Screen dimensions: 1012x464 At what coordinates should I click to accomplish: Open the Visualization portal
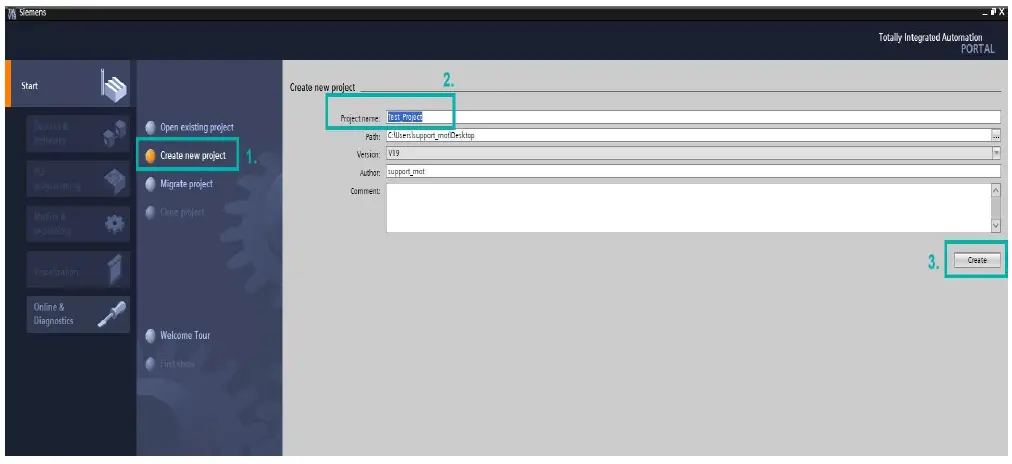78,270
